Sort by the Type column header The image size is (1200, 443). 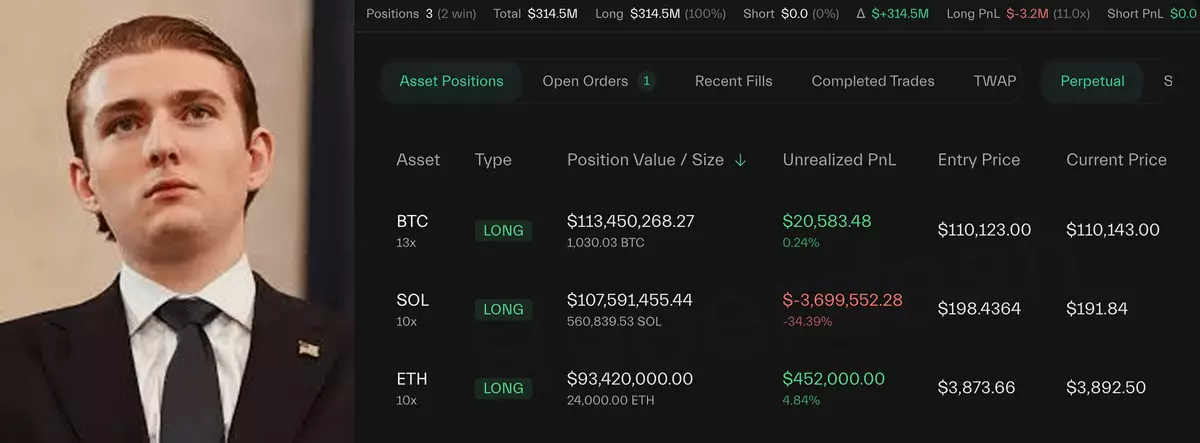(x=493, y=160)
